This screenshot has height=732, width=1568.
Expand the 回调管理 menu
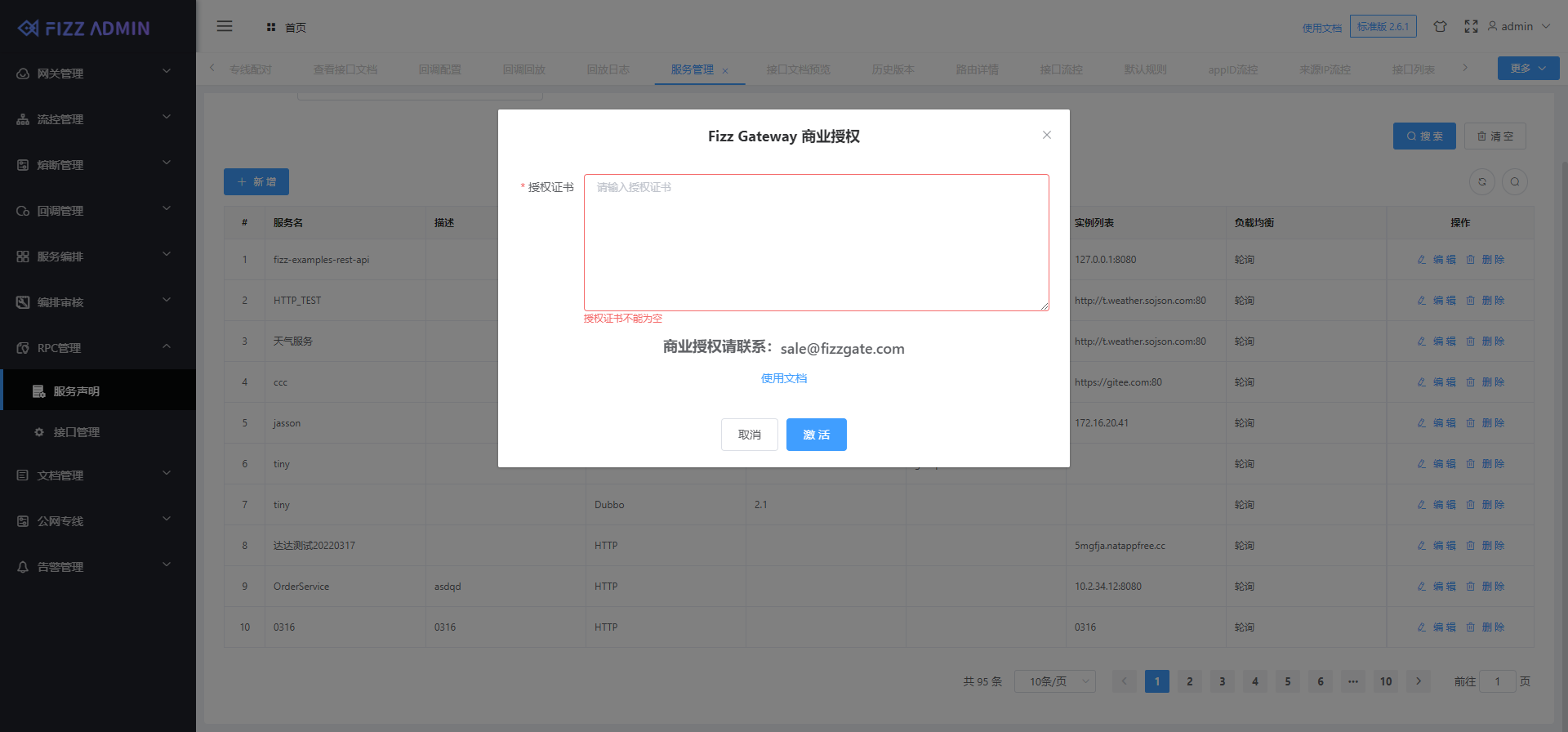[167, 208]
